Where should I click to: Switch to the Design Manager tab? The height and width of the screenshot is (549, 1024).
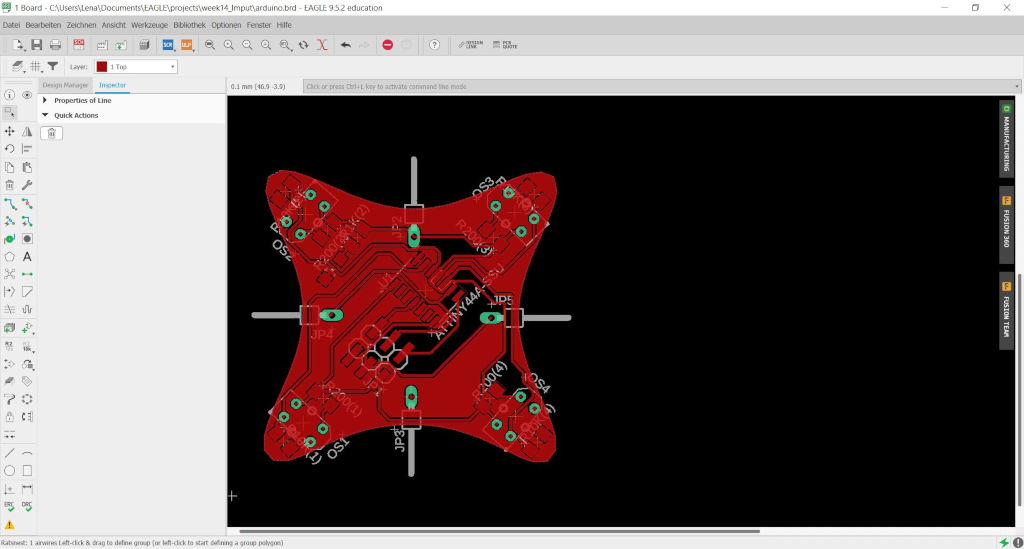pyautogui.click(x=65, y=86)
